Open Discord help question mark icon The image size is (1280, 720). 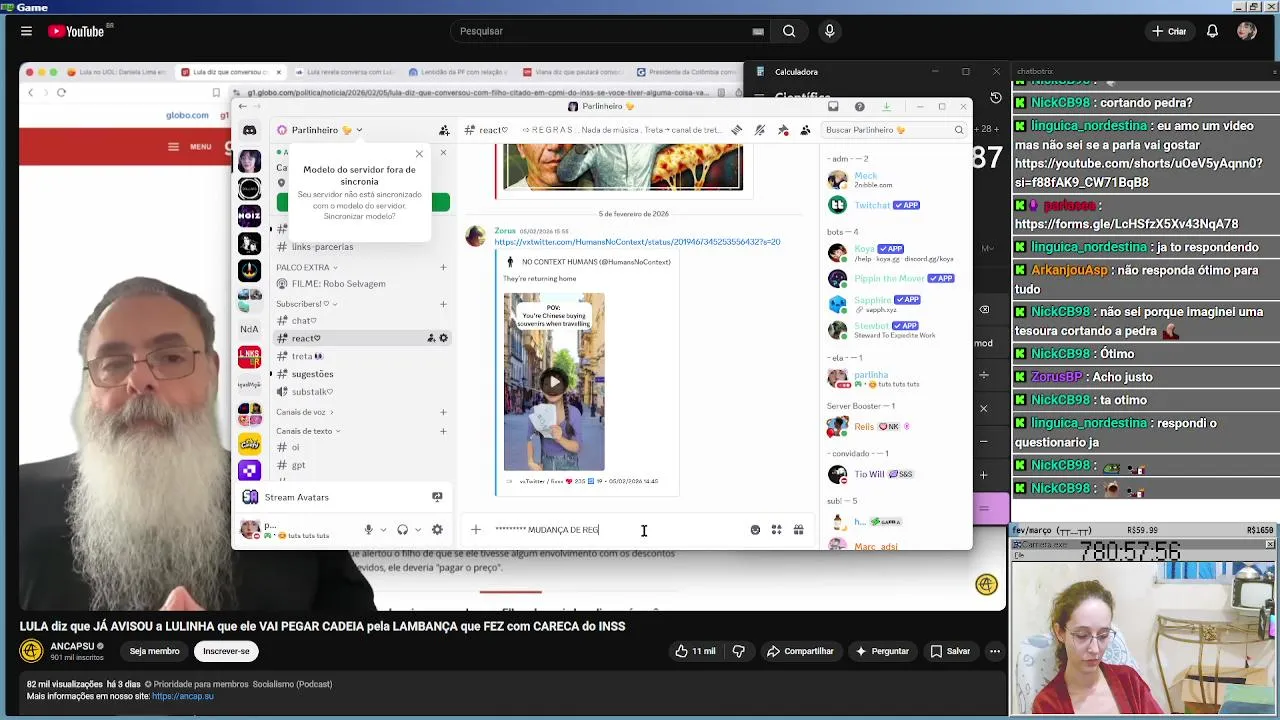click(859, 106)
